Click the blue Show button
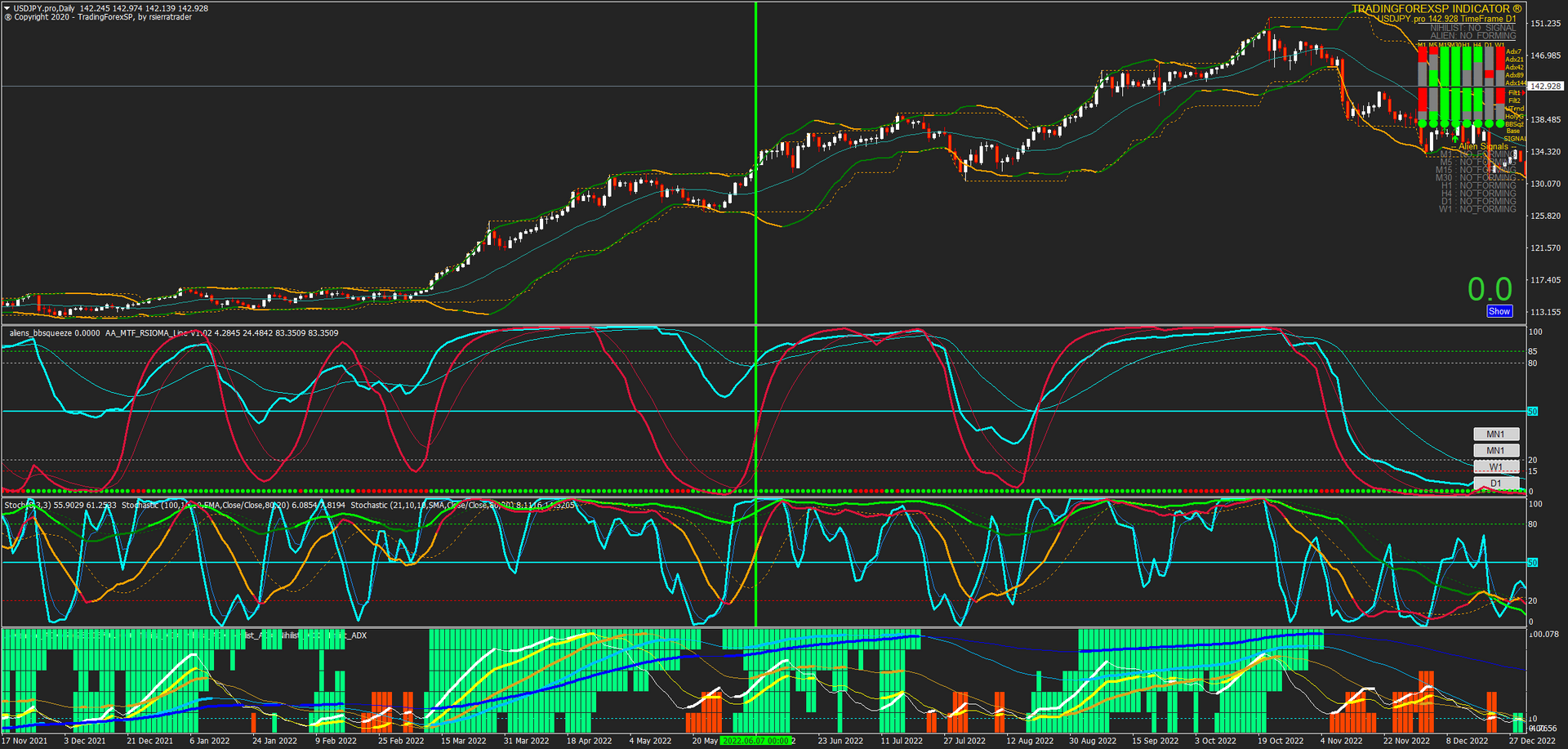The width and height of the screenshot is (1568, 749). point(1499,311)
